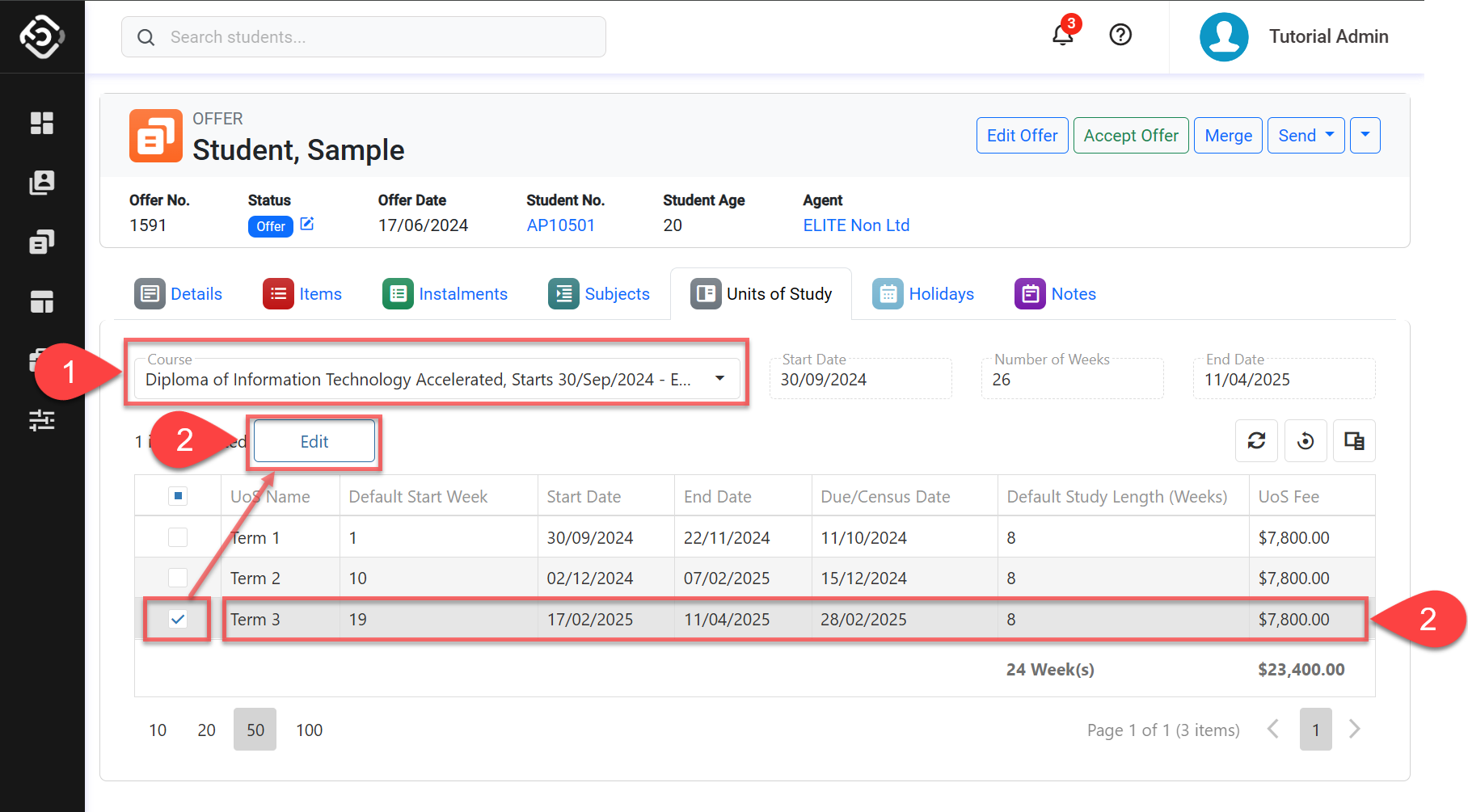Click the Accept Offer button
This screenshot has width=1468, height=812.
(1131, 136)
